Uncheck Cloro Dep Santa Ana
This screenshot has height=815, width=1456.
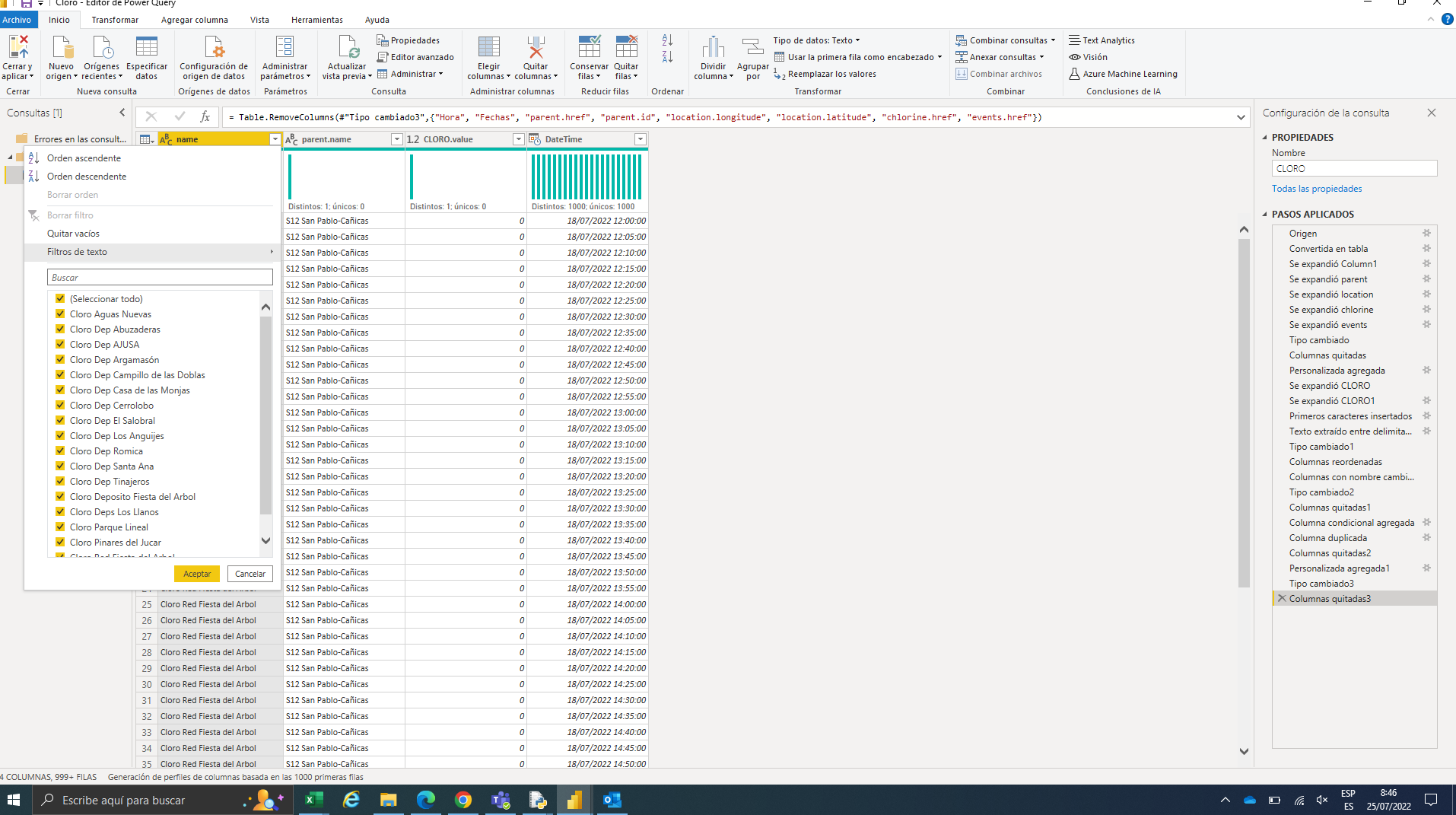pos(60,466)
